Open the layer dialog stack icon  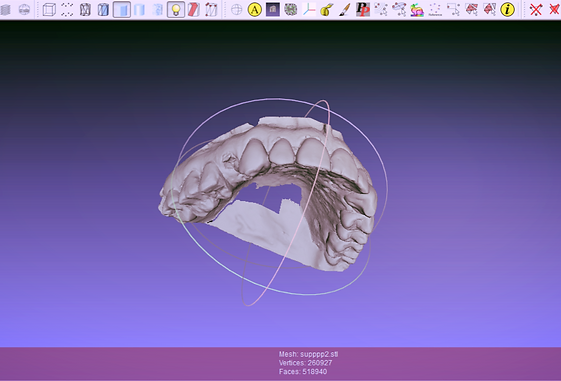point(5,10)
